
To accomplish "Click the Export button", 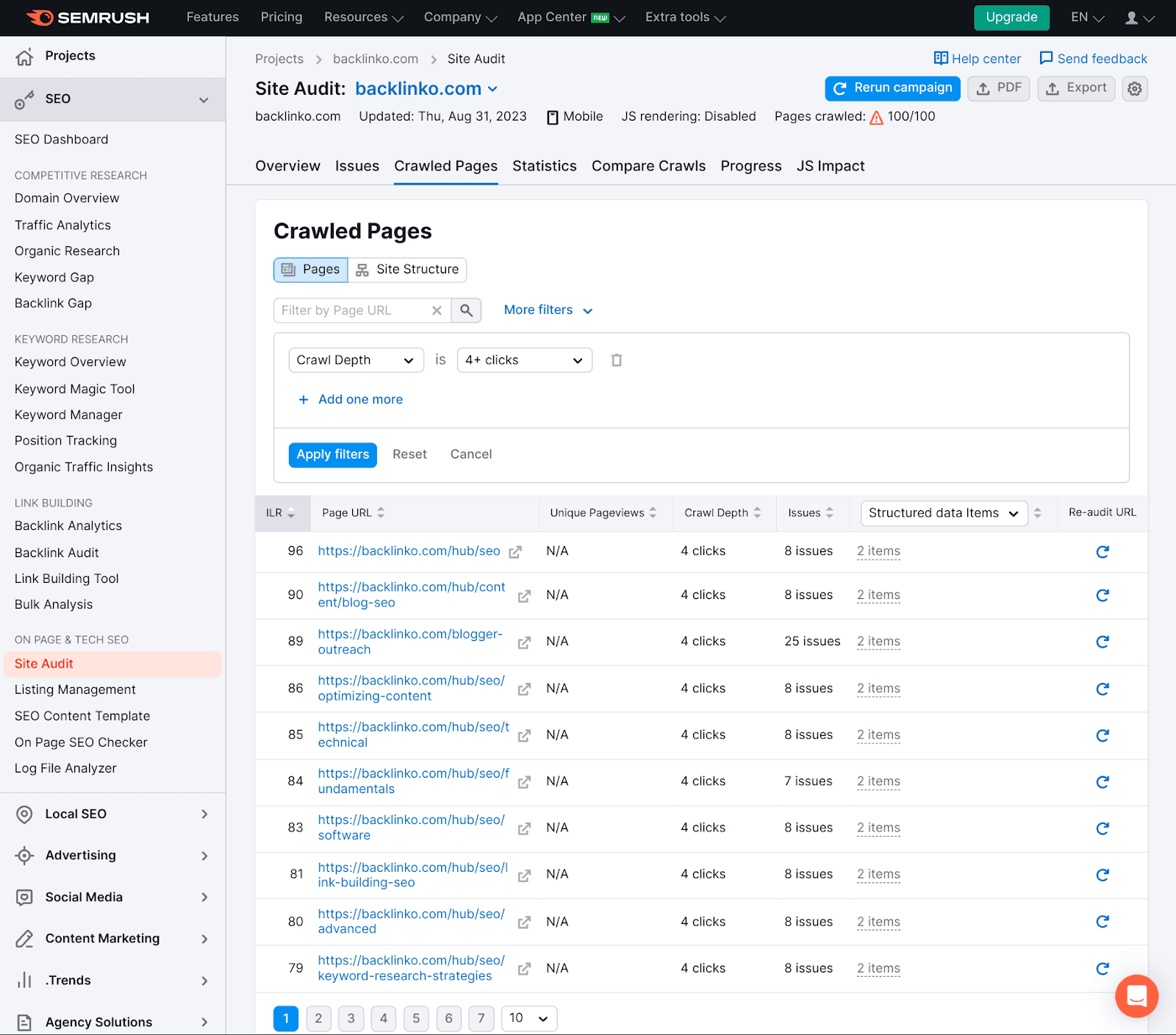I will pyautogui.click(x=1076, y=88).
